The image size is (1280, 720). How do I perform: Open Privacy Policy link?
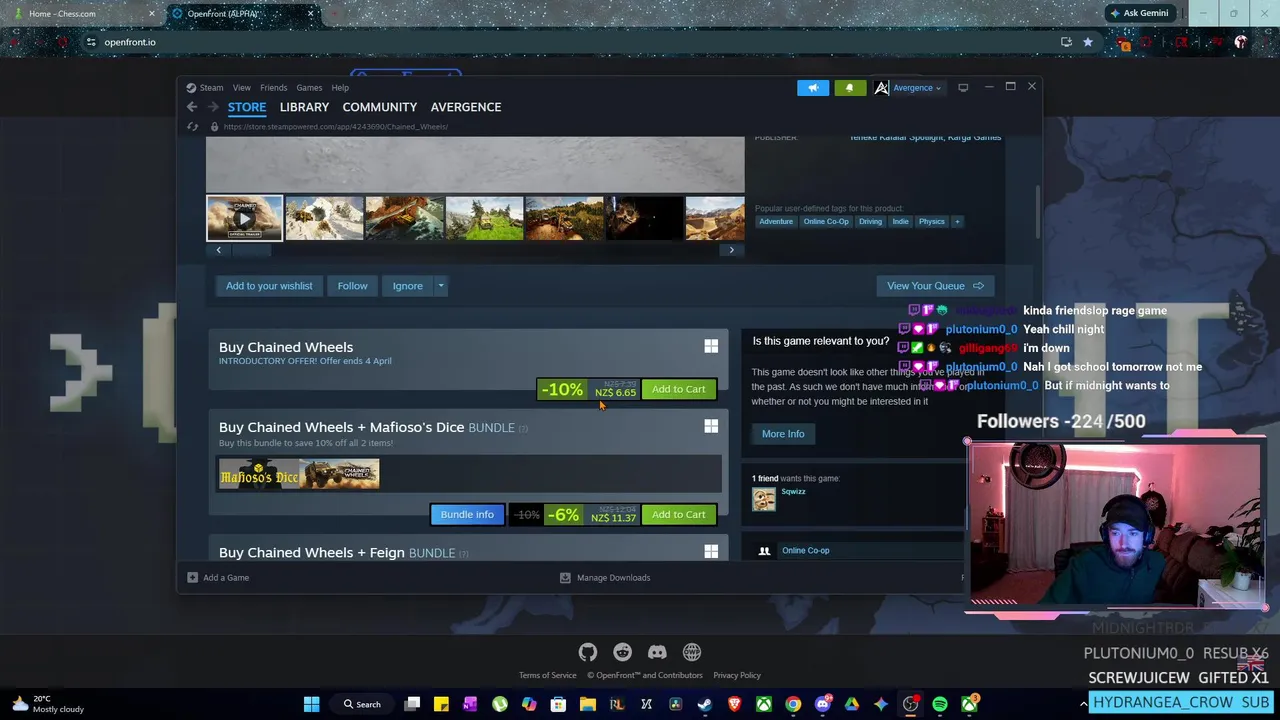click(x=737, y=676)
